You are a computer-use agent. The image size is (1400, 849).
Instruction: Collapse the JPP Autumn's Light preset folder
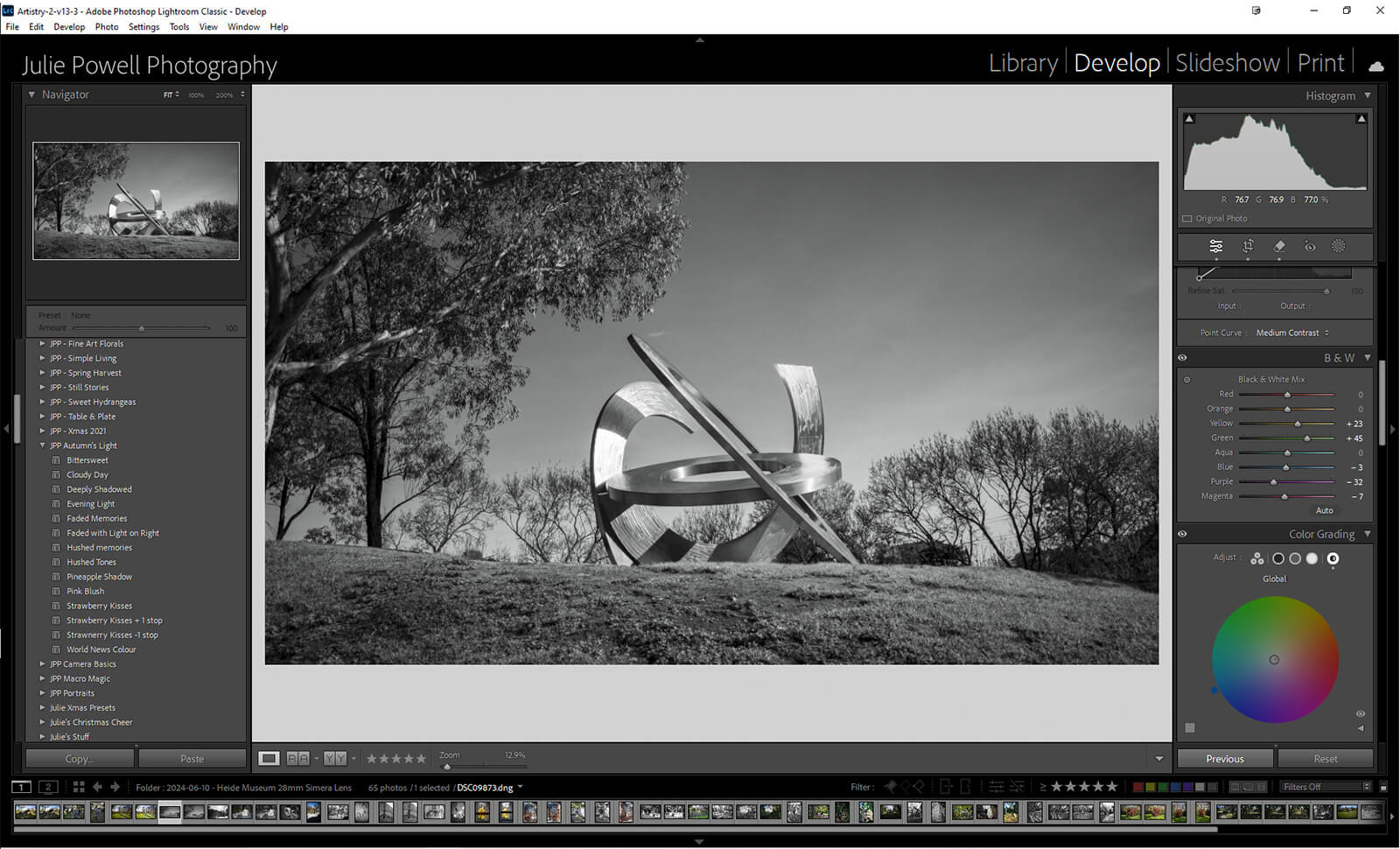pyautogui.click(x=42, y=446)
